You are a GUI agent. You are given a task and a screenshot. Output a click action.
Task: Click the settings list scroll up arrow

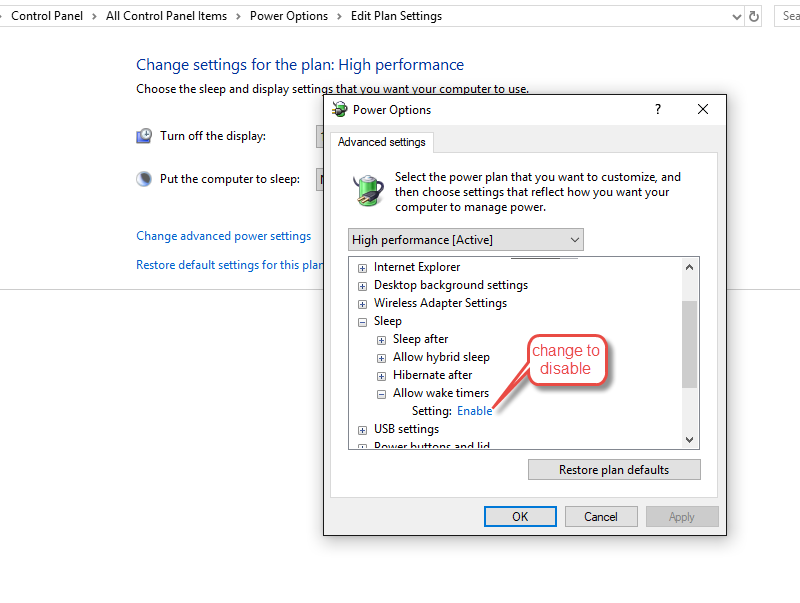coord(689,267)
